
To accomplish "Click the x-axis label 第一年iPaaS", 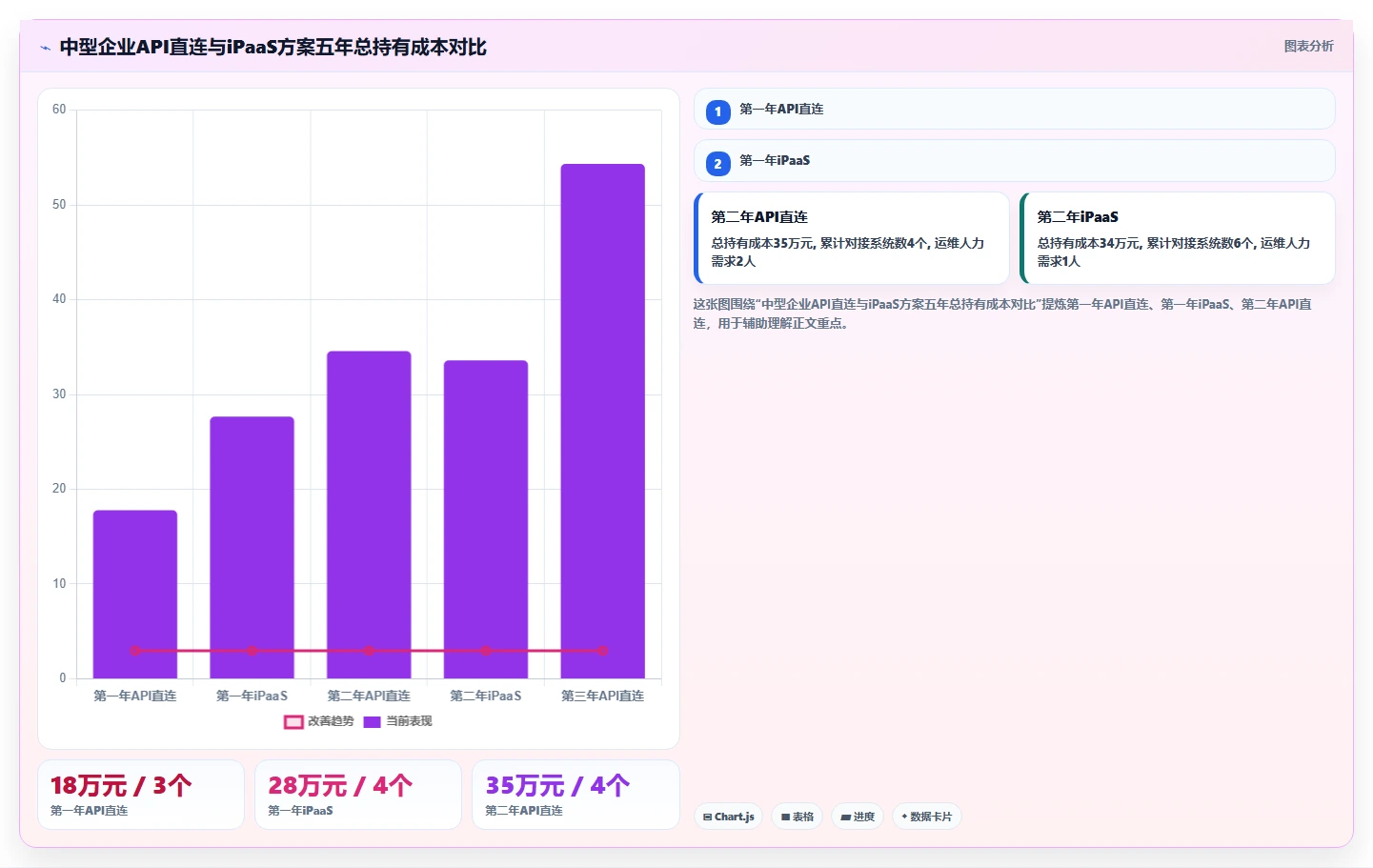I will [252, 696].
